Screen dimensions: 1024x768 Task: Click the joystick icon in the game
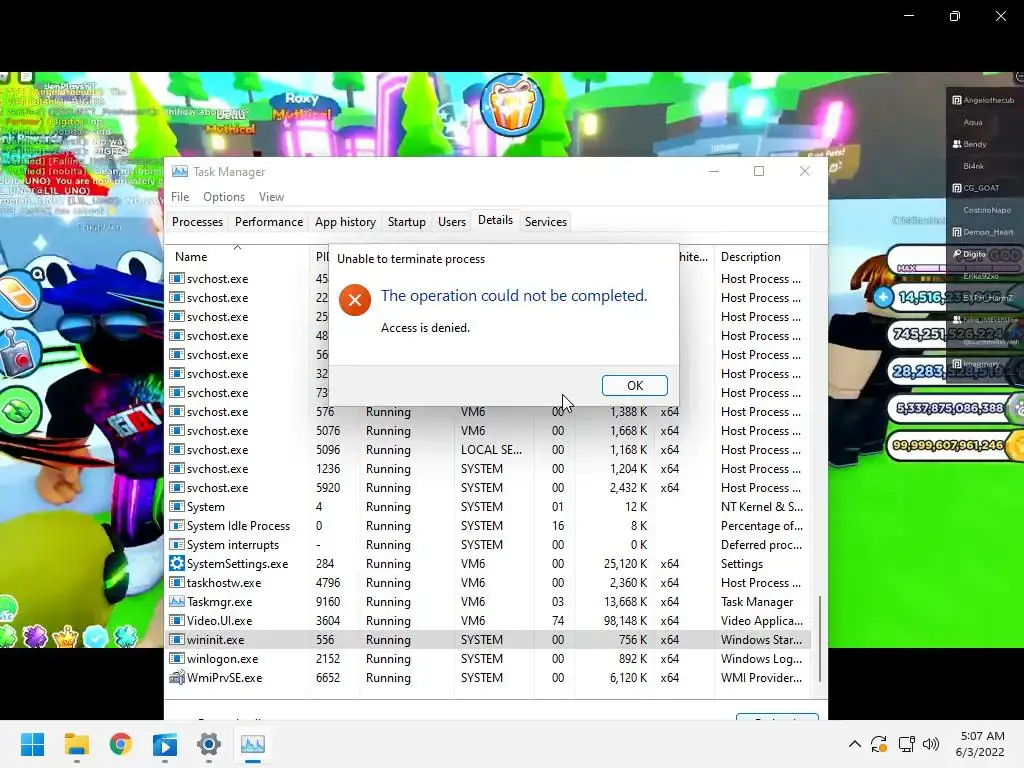(19, 353)
